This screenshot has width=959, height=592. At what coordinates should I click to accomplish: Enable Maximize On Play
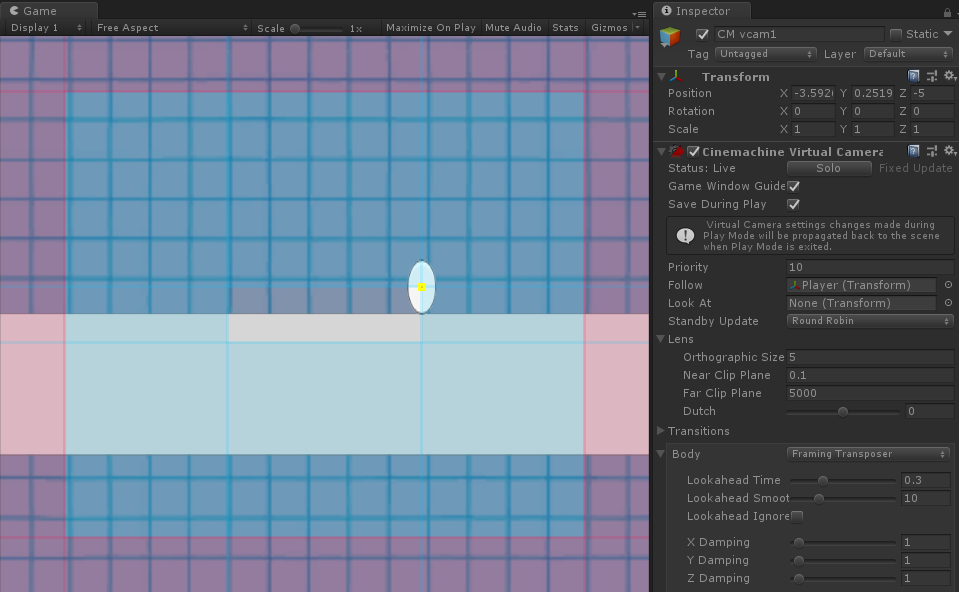(430, 27)
